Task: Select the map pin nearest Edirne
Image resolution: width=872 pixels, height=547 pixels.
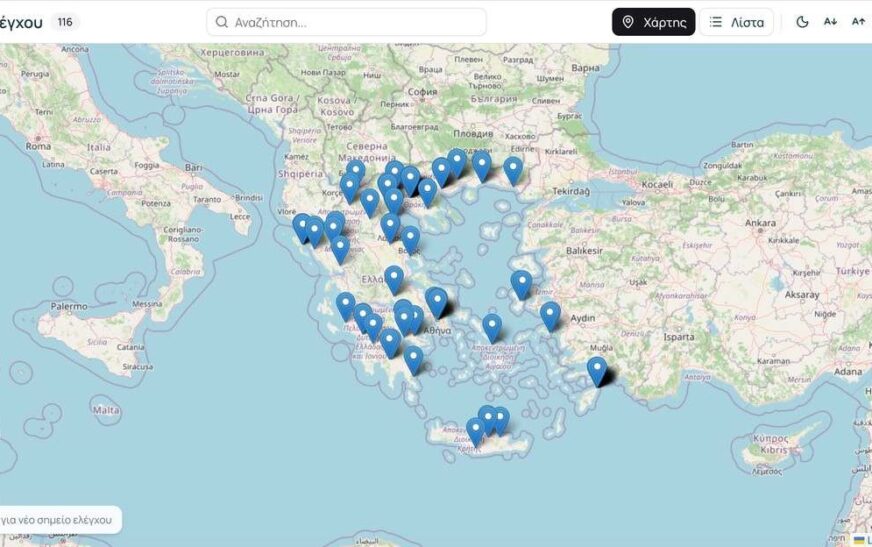Action: tap(513, 171)
